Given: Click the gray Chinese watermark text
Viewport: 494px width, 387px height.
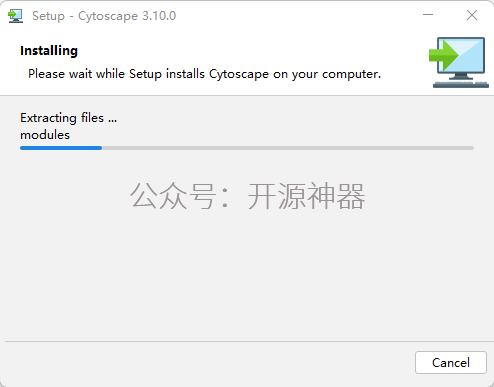Looking at the screenshot, I should coord(247,196).
